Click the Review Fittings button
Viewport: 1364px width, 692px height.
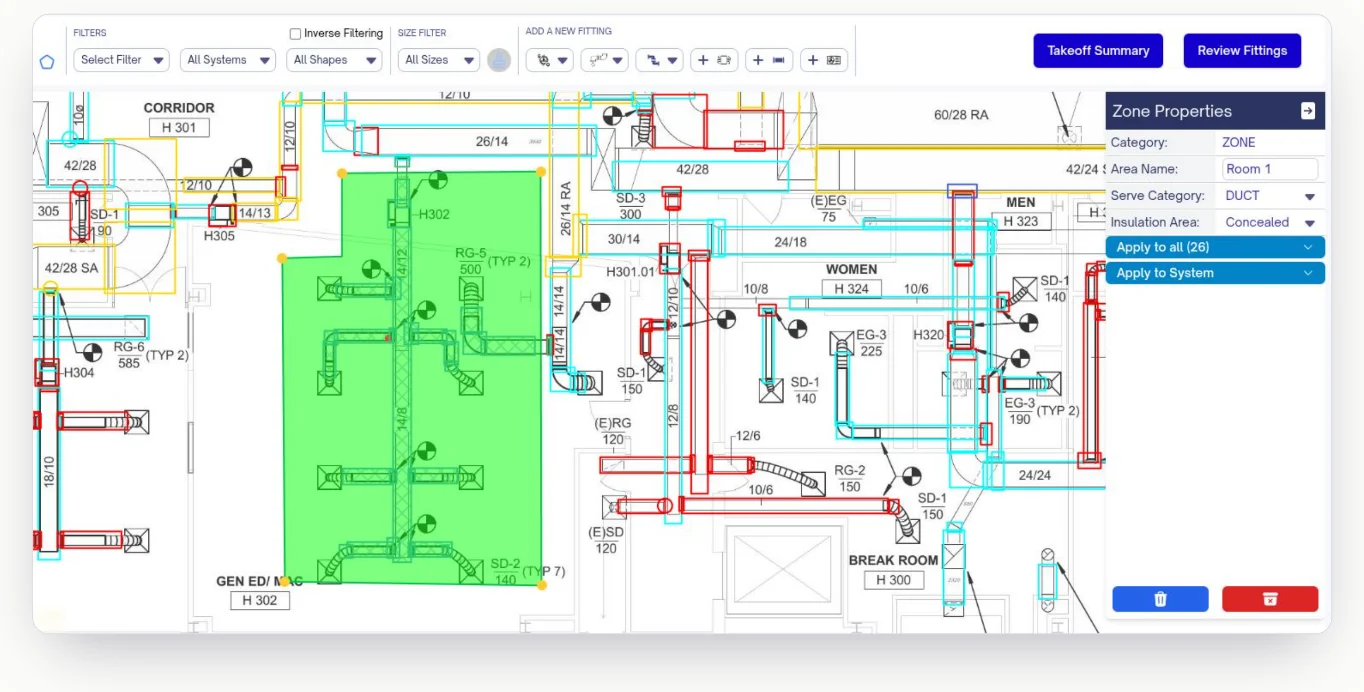point(1242,50)
